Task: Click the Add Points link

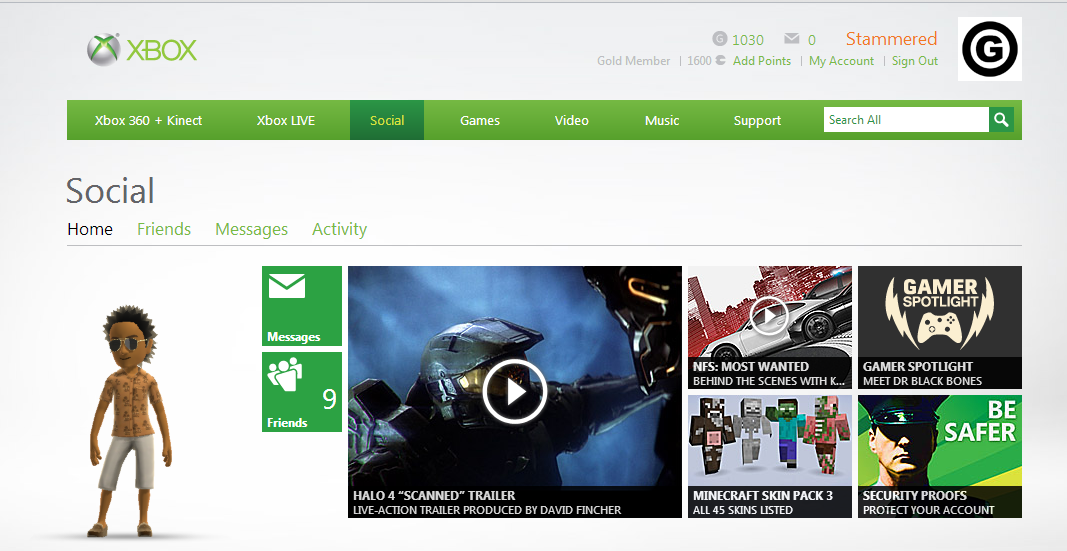Action: click(762, 61)
